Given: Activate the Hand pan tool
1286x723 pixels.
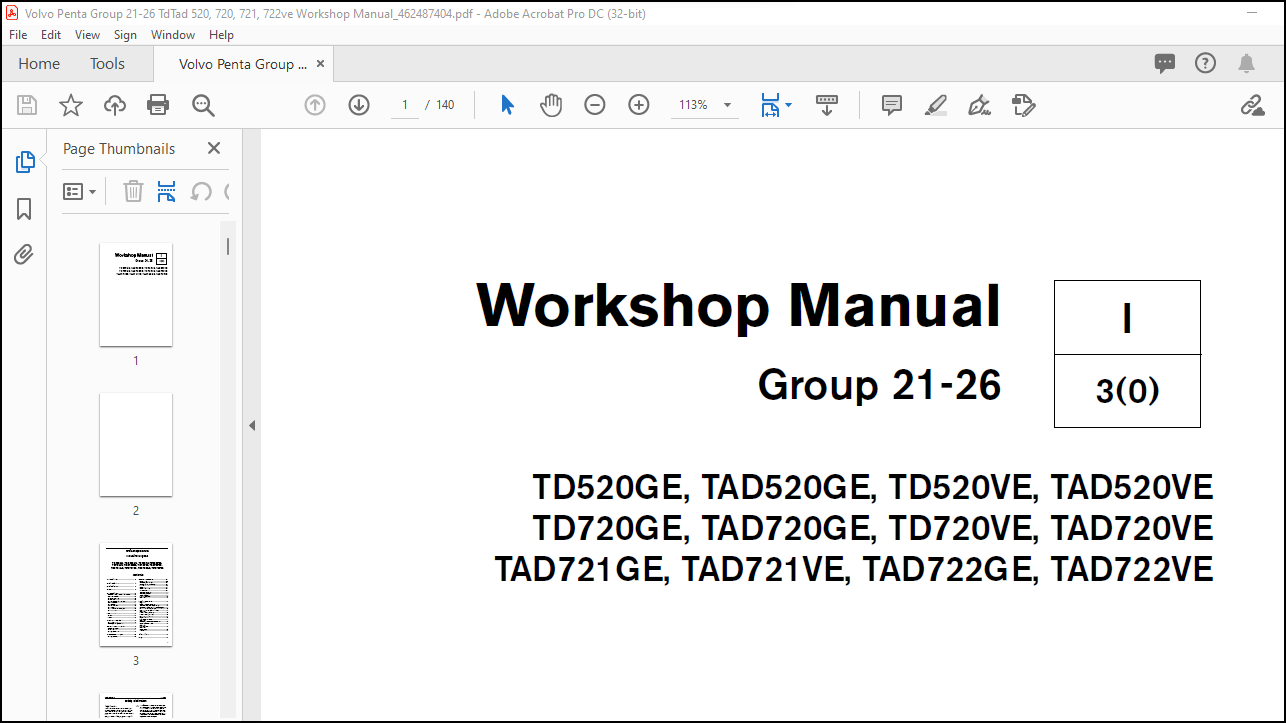Looking at the screenshot, I should 551,105.
